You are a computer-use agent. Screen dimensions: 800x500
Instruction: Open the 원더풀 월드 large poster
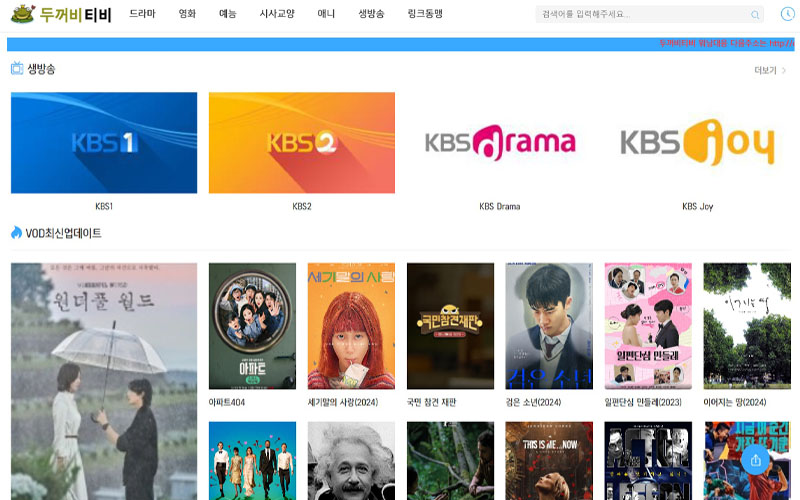[104, 382]
